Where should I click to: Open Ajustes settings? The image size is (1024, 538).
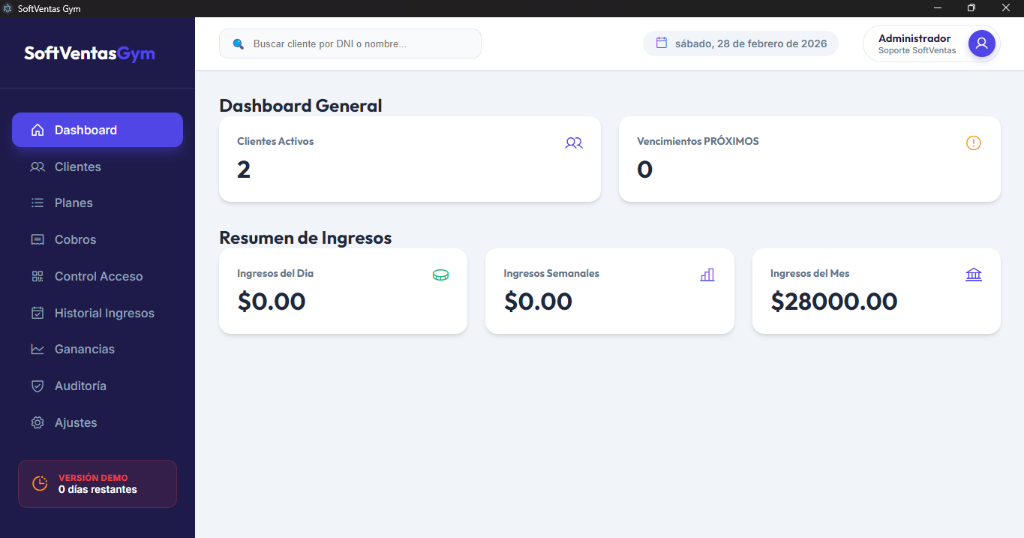[x=97, y=422]
